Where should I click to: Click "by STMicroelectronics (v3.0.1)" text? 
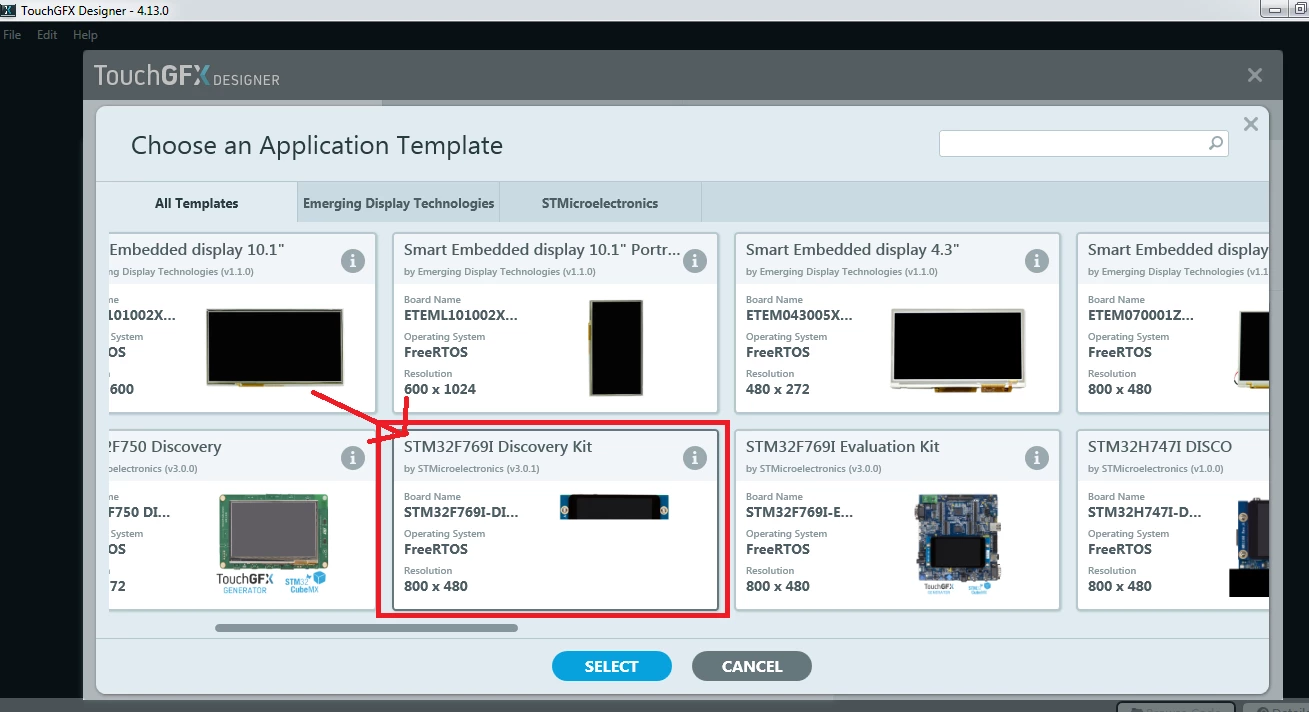(472, 468)
